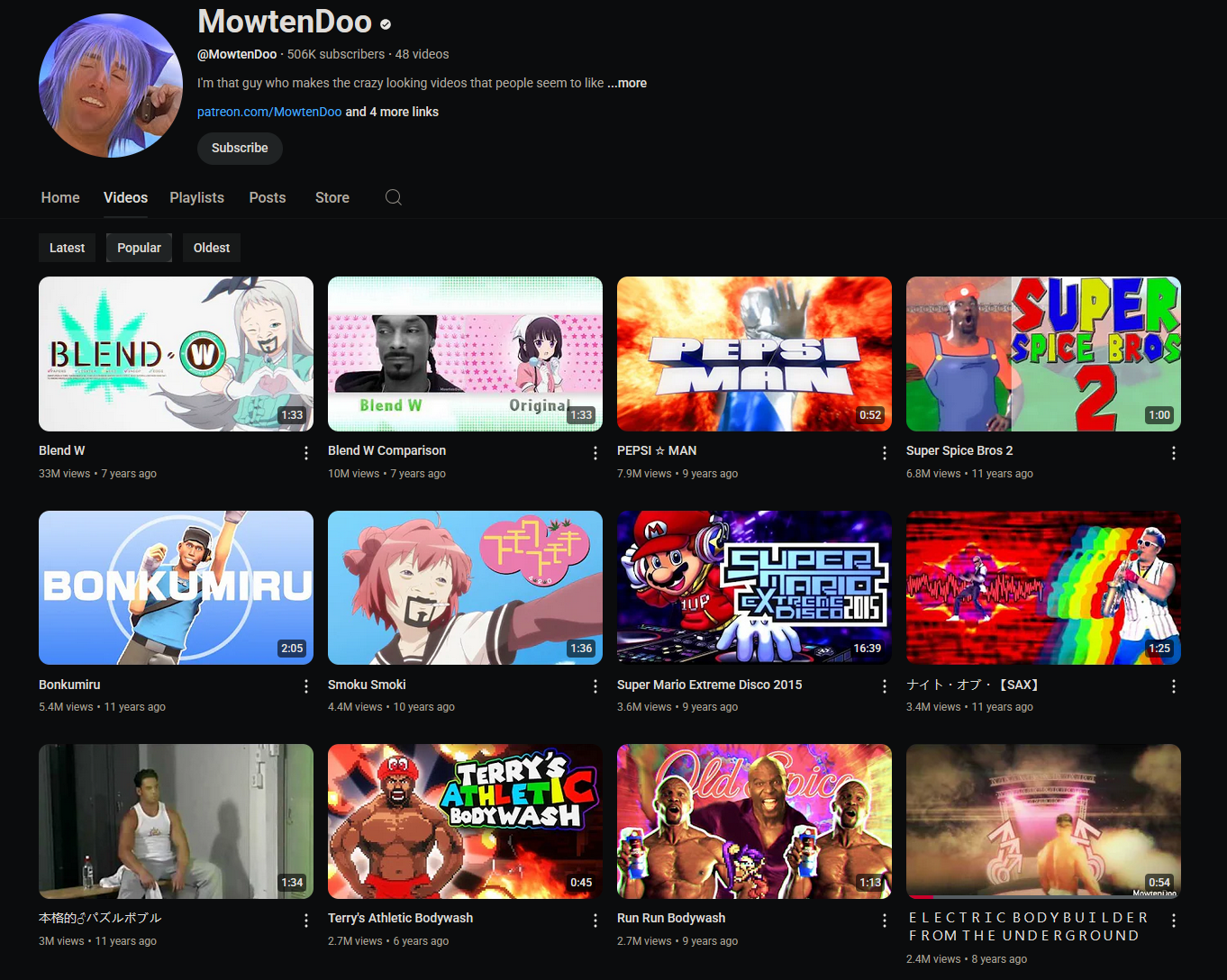Viewport: 1227px width, 980px height.
Task: Open ELECTRIC BODYBUILDER FROM THE UNDERGROUND title
Action: coord(1028,927)
